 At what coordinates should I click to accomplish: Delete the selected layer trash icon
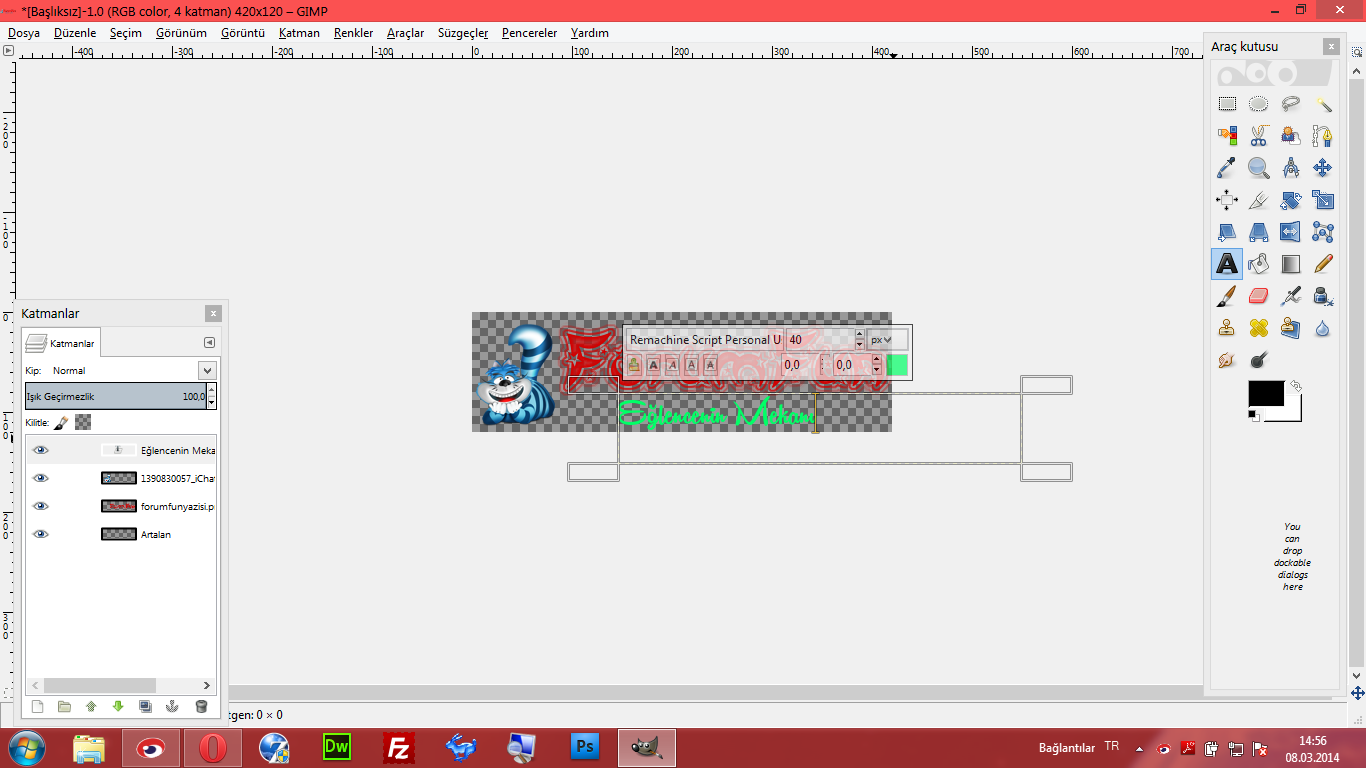[201, 706]
